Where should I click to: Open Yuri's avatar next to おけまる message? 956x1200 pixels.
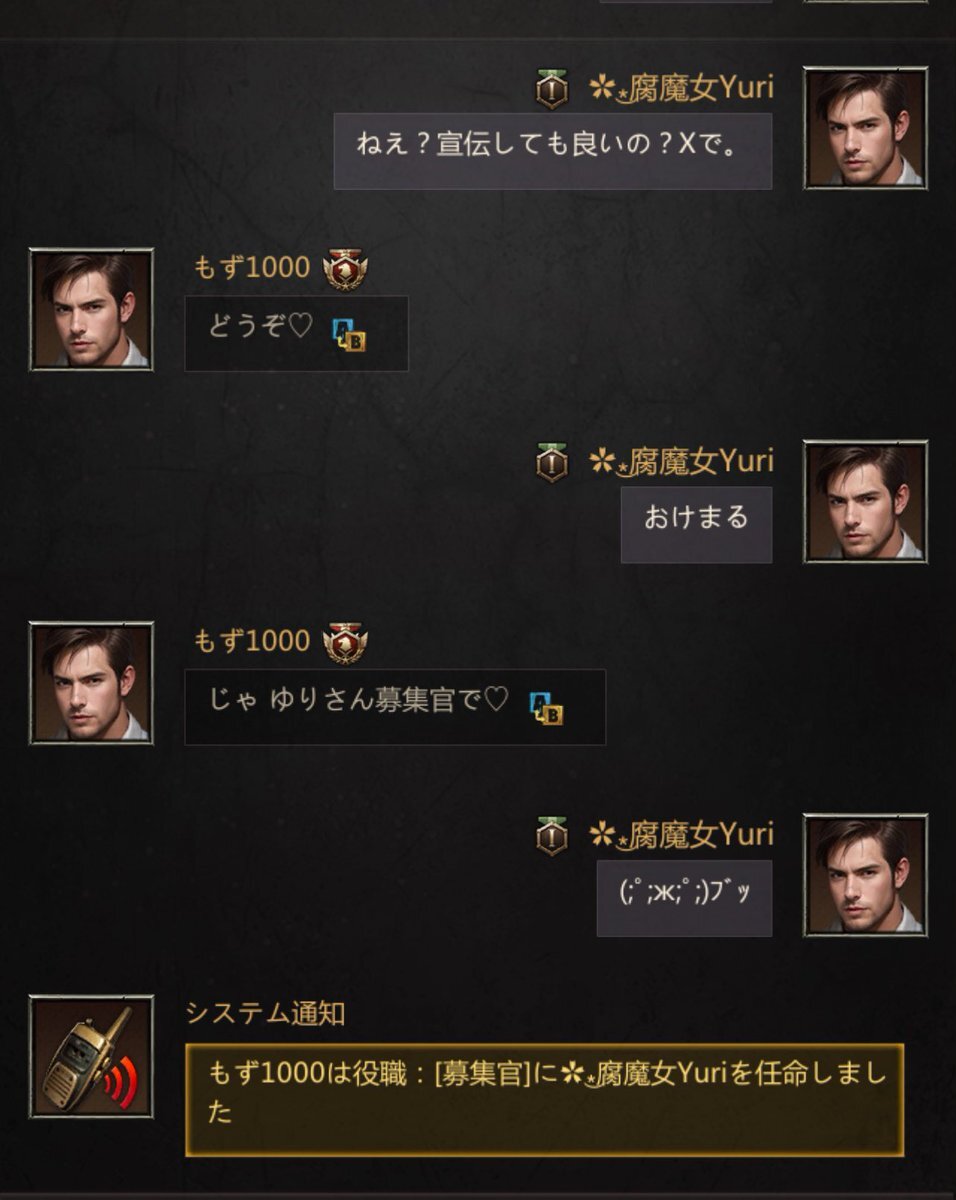point(865,501)
